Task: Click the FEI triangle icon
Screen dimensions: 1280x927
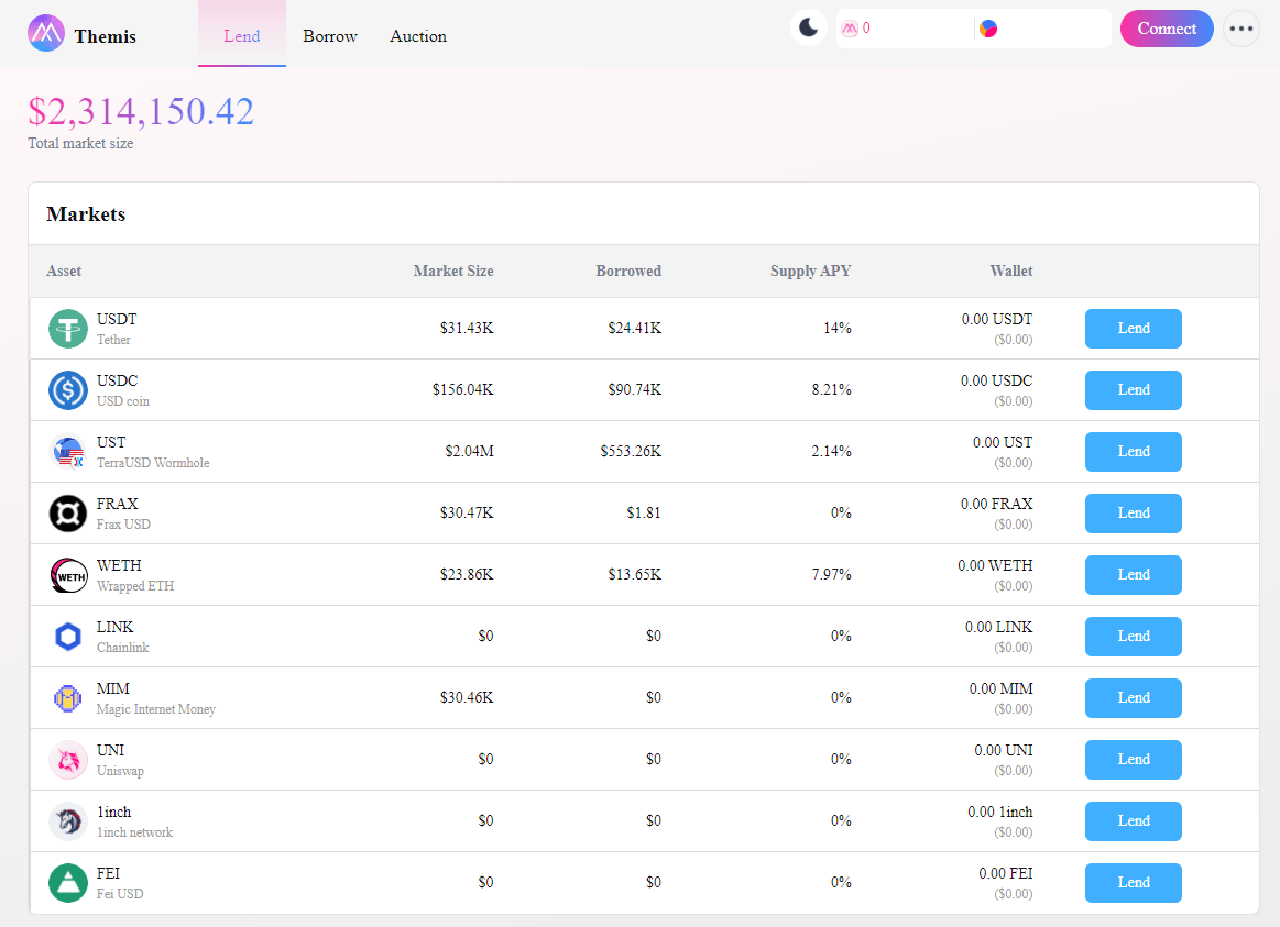Action: [x=68, y=883]
